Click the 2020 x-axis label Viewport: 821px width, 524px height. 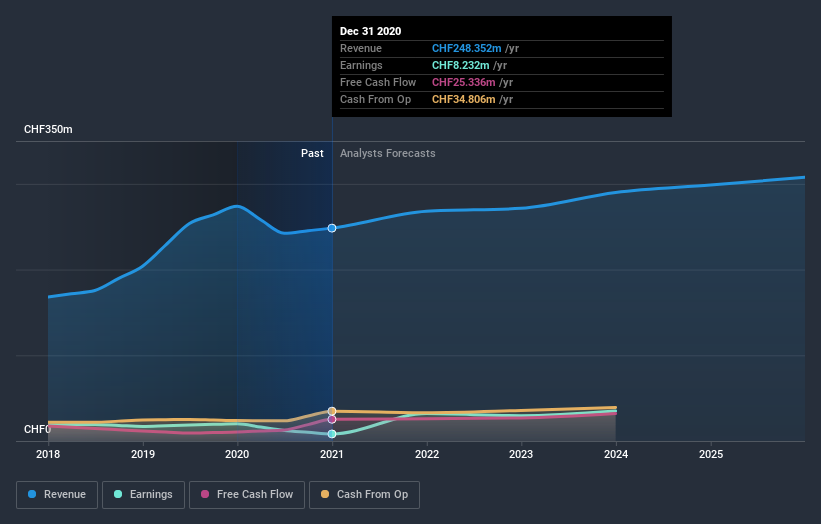pos(237,454)
